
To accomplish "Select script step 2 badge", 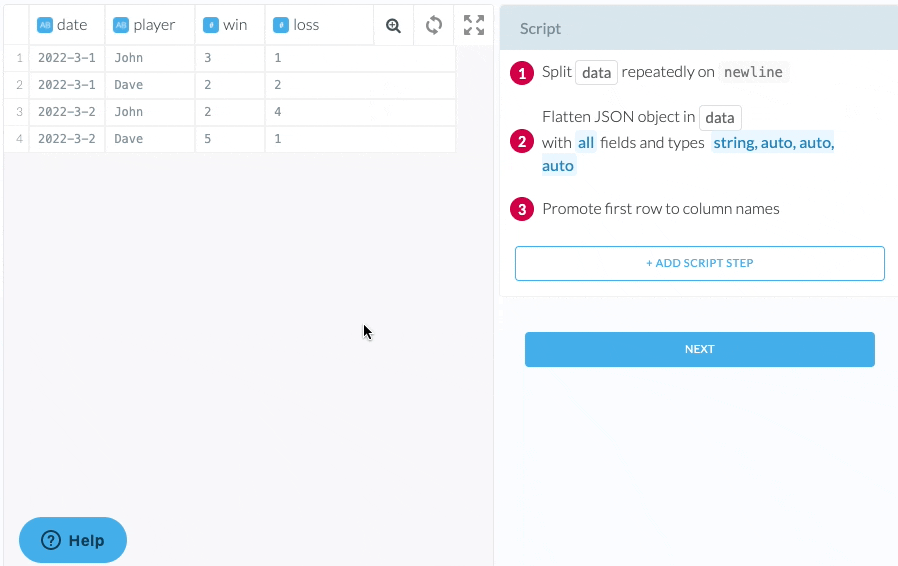I will click(521, 142).
